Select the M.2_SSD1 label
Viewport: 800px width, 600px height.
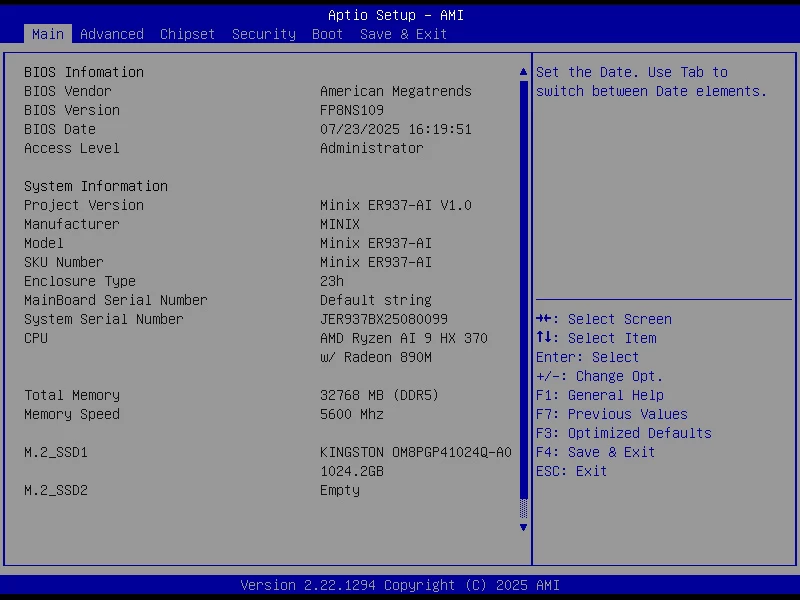tap(56, 453)
